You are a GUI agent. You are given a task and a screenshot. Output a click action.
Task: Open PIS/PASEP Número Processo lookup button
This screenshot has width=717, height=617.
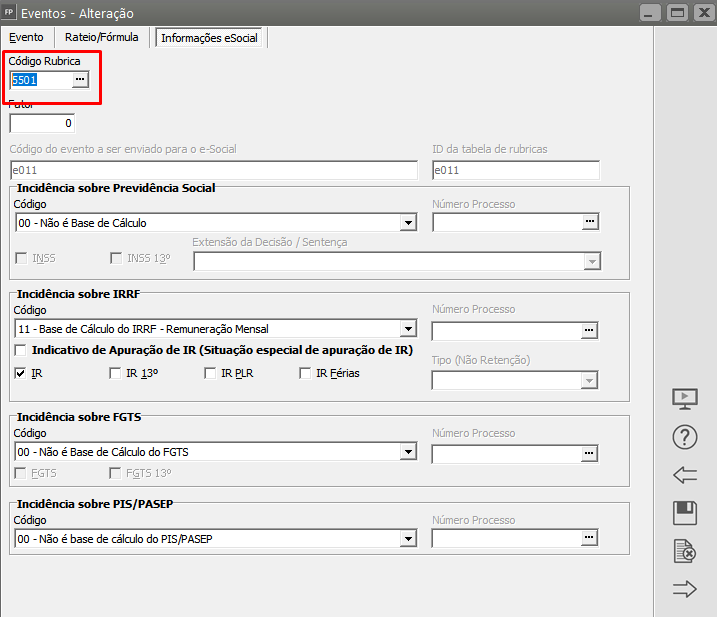click(589, 537)
